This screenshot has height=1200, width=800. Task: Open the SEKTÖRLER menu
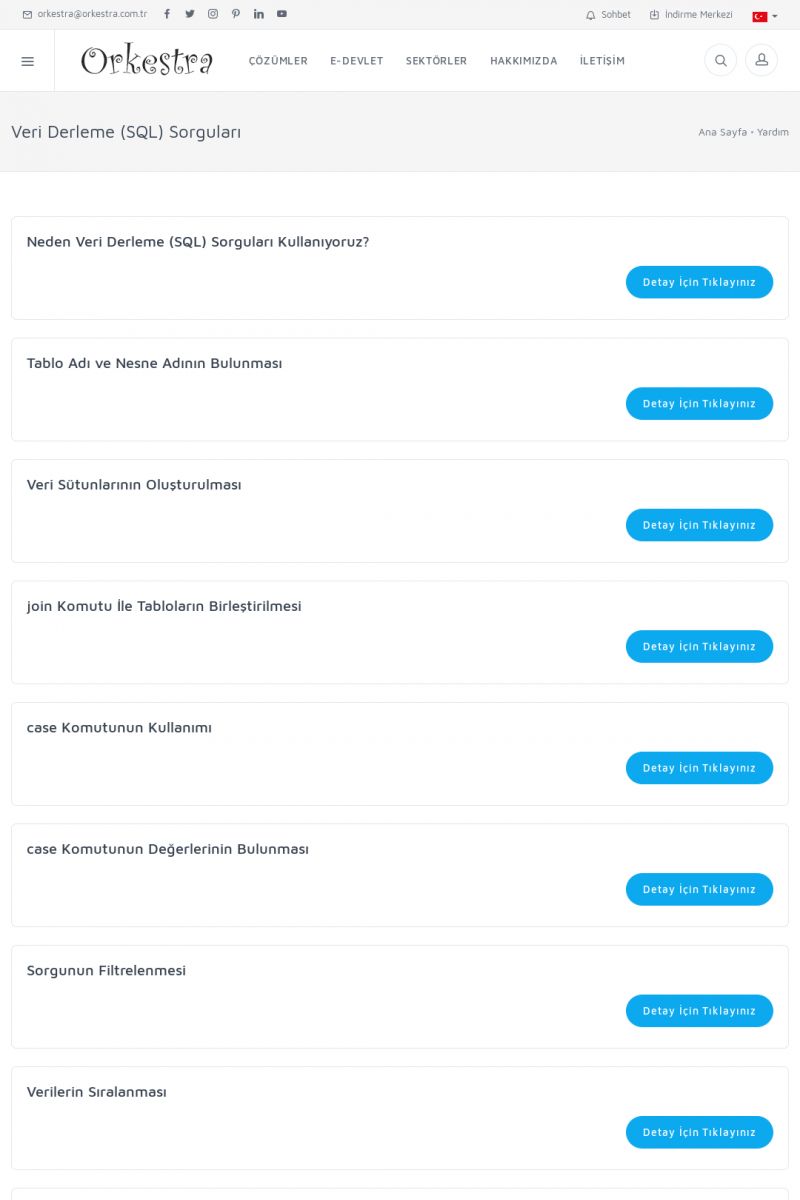pos(436,61)
